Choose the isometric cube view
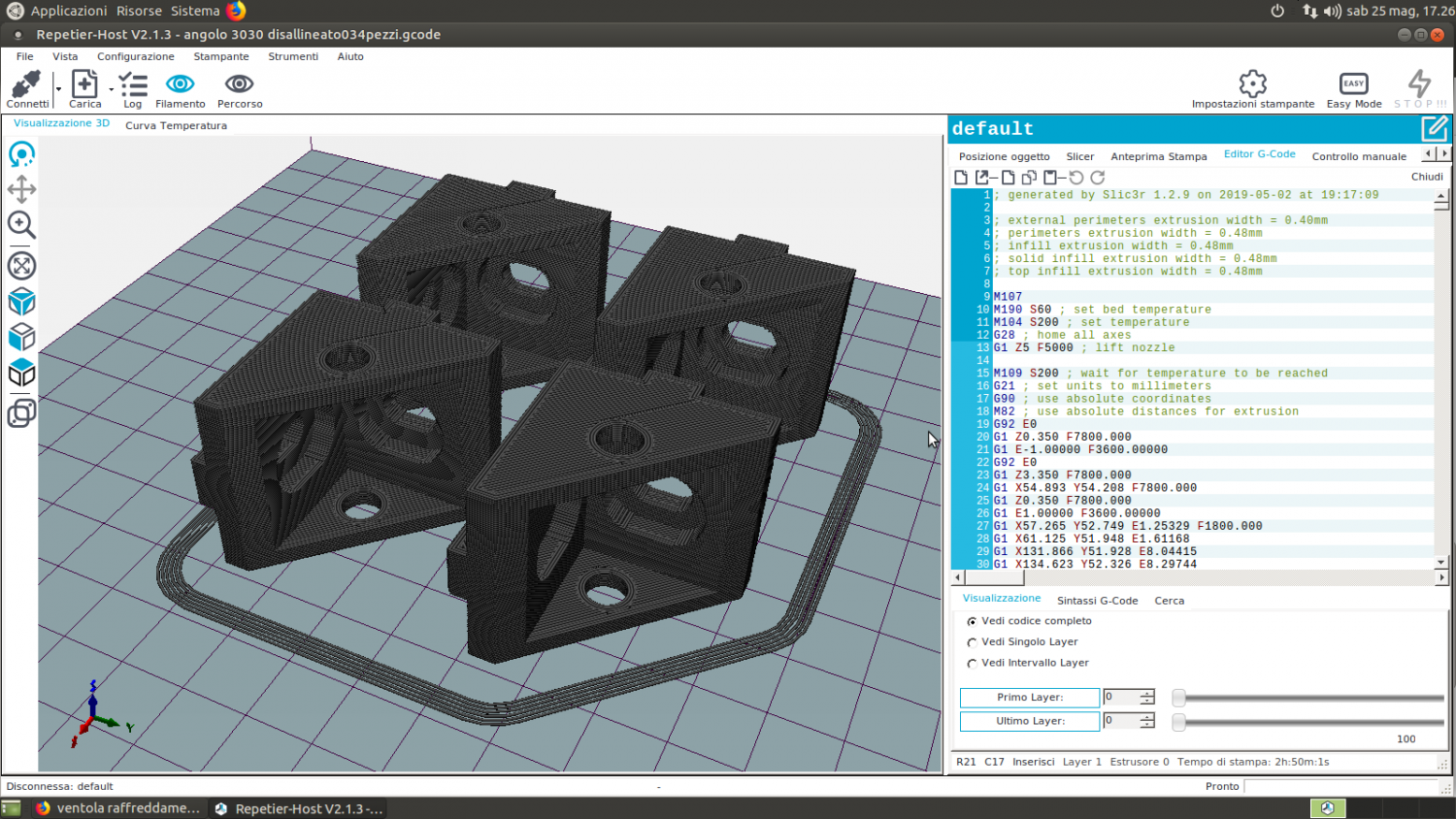 21,302
